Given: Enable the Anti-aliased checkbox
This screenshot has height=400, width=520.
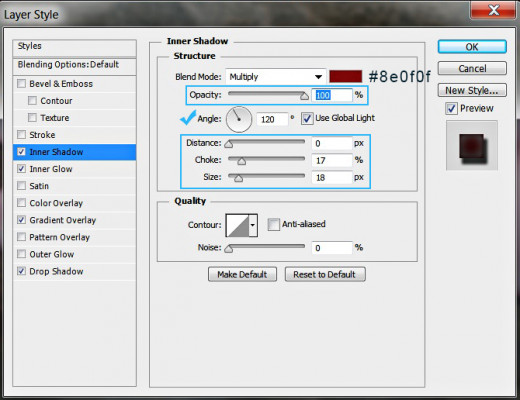Looking at the screenshot, I should pos(274,224).
